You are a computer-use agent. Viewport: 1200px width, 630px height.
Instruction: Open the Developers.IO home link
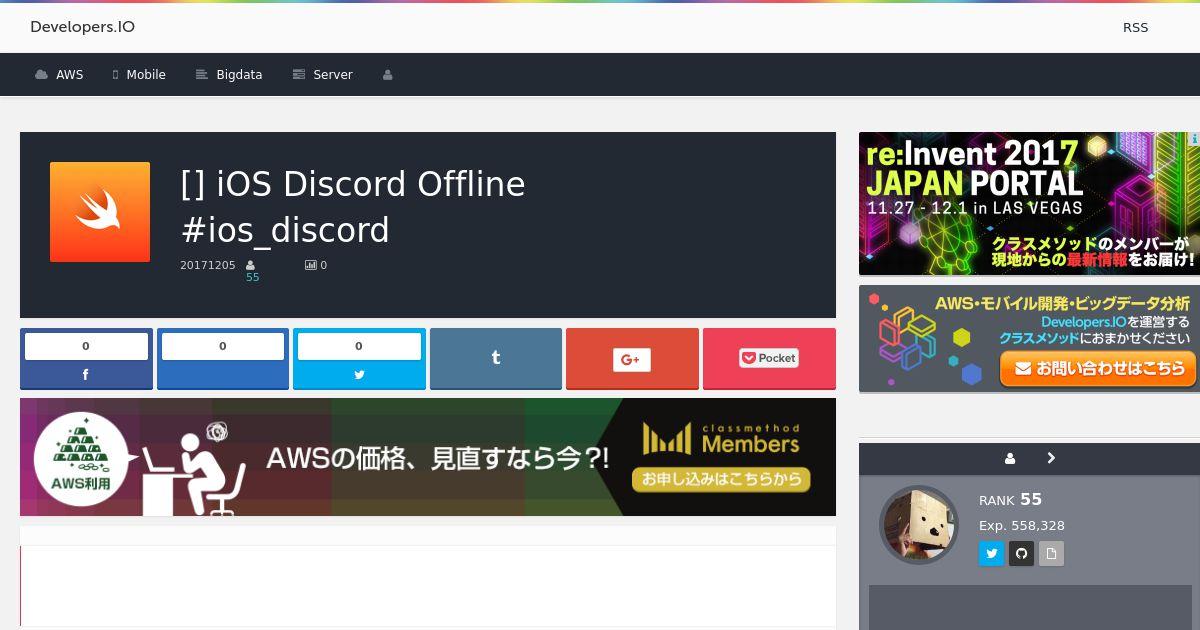click(x=82, y=27)
